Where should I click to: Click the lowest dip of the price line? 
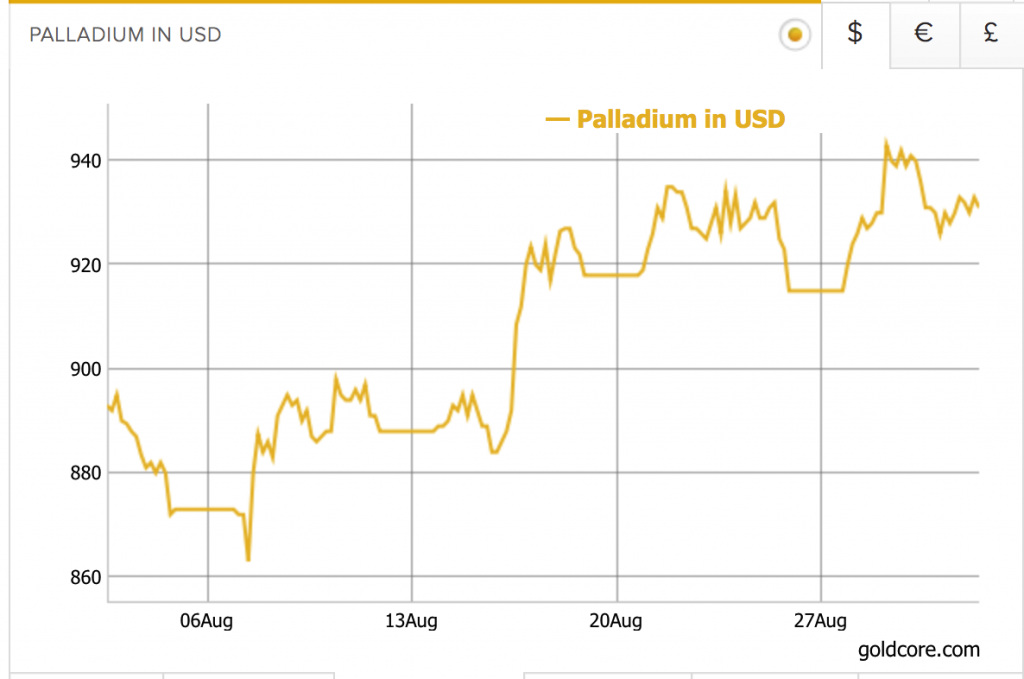coord(248,559)
